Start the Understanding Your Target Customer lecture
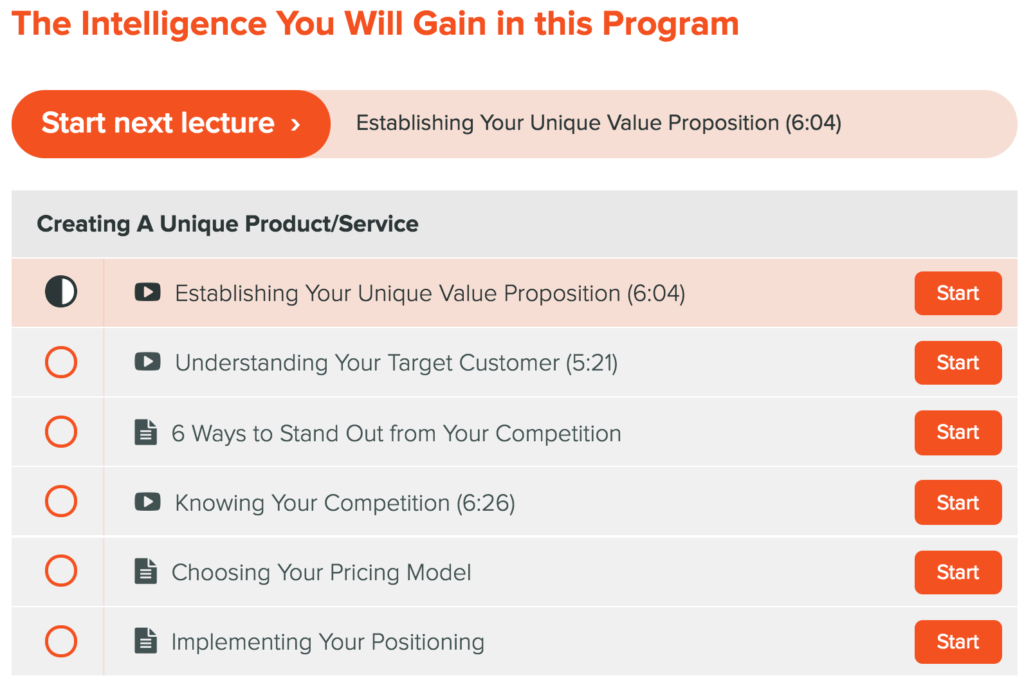Screen dimensions: 1024x678 point(958,363)
